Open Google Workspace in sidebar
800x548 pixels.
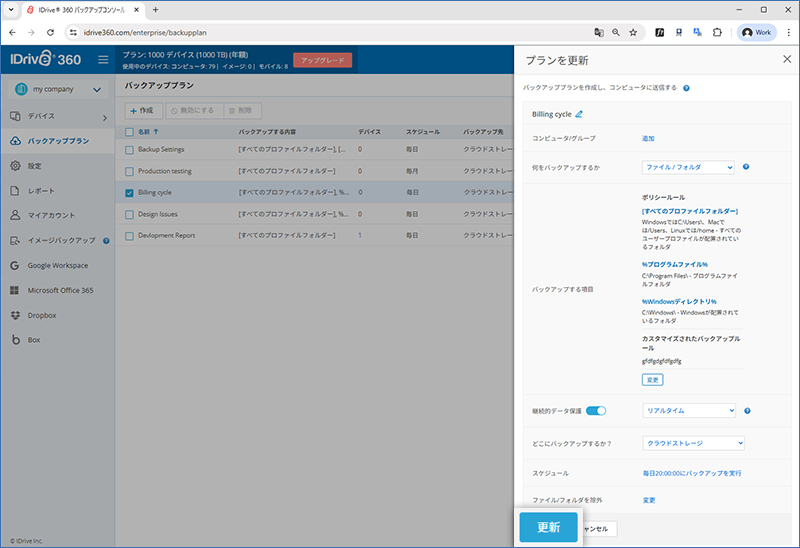pyautogui.click(x=57, y=265)
